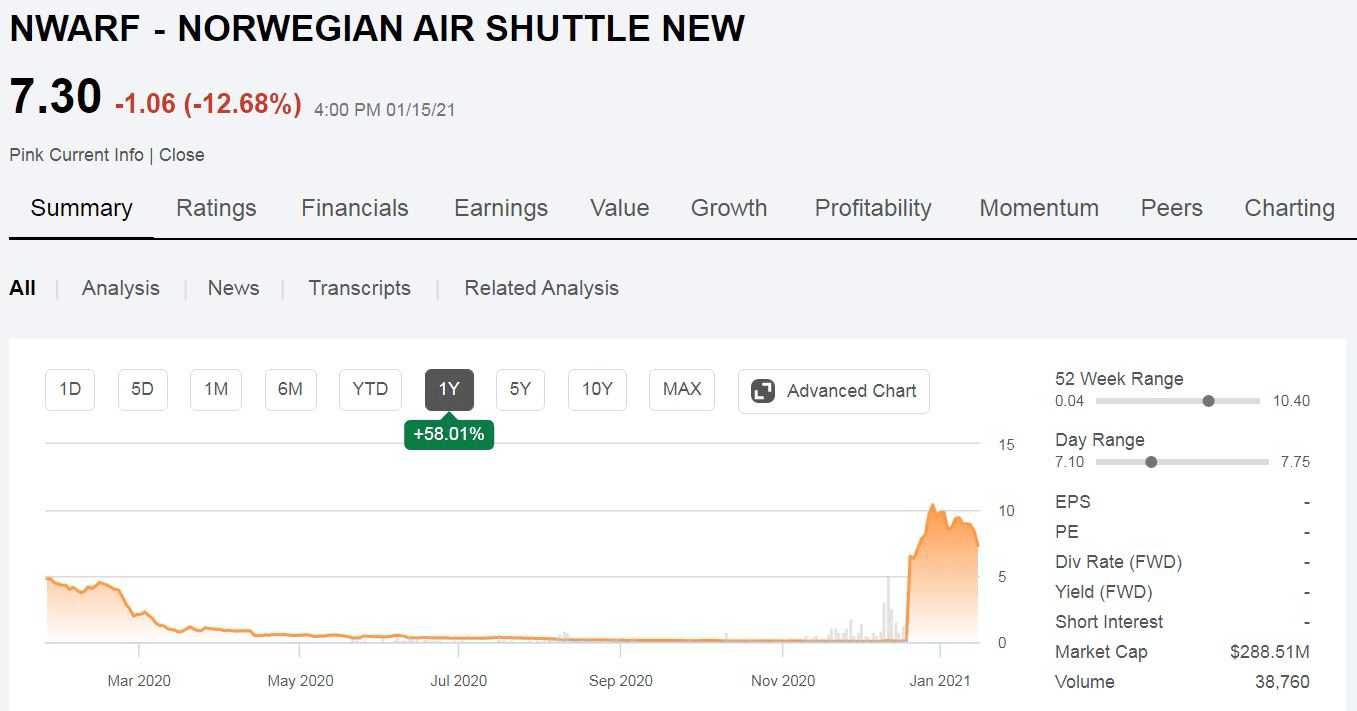This screenshot has height=711, width=1357.
Task: Filter by Analysis
Action: coord(121,288)
